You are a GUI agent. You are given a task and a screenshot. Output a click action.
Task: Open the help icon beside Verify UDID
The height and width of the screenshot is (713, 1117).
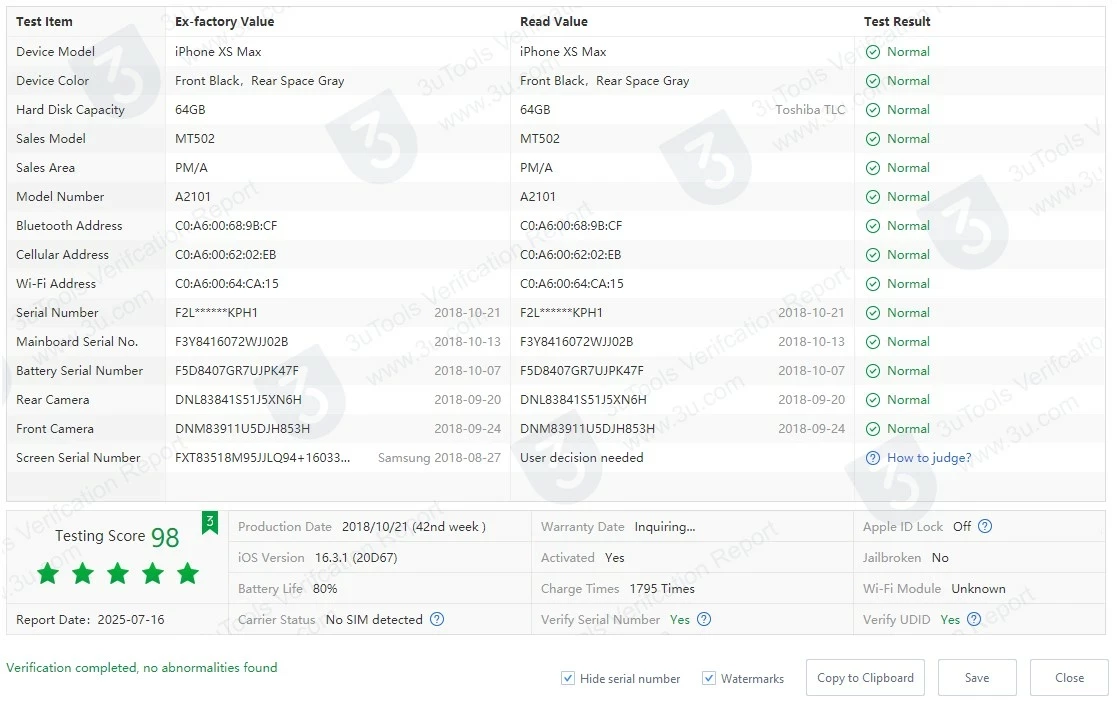(x=974, y=619)
